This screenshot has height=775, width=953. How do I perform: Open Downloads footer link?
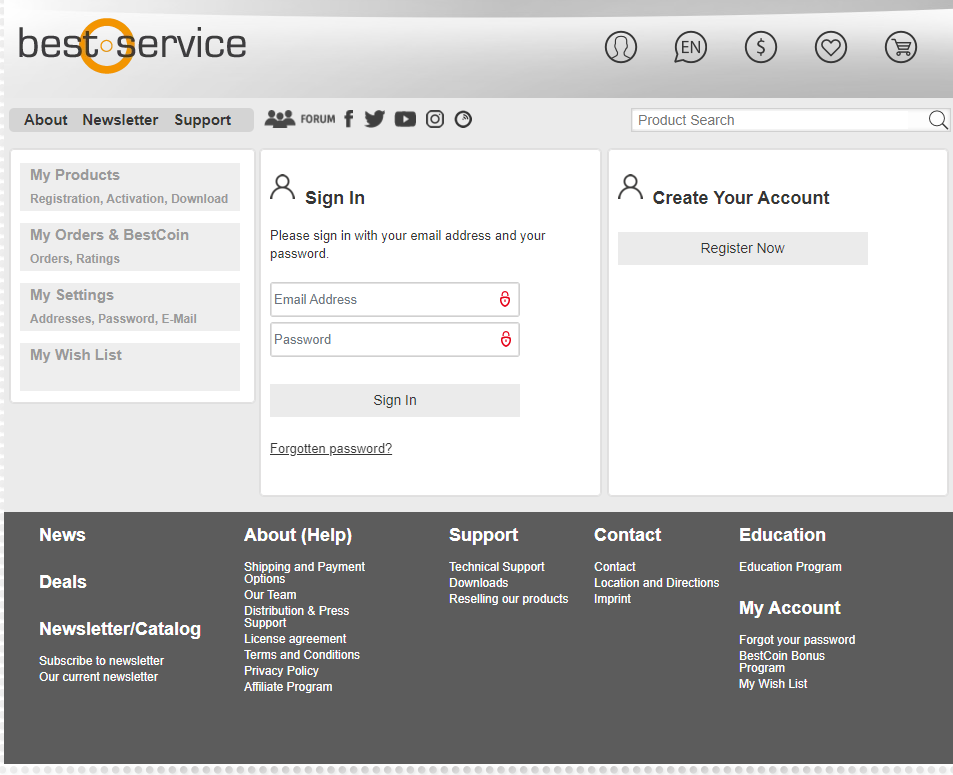coord(478,582)
